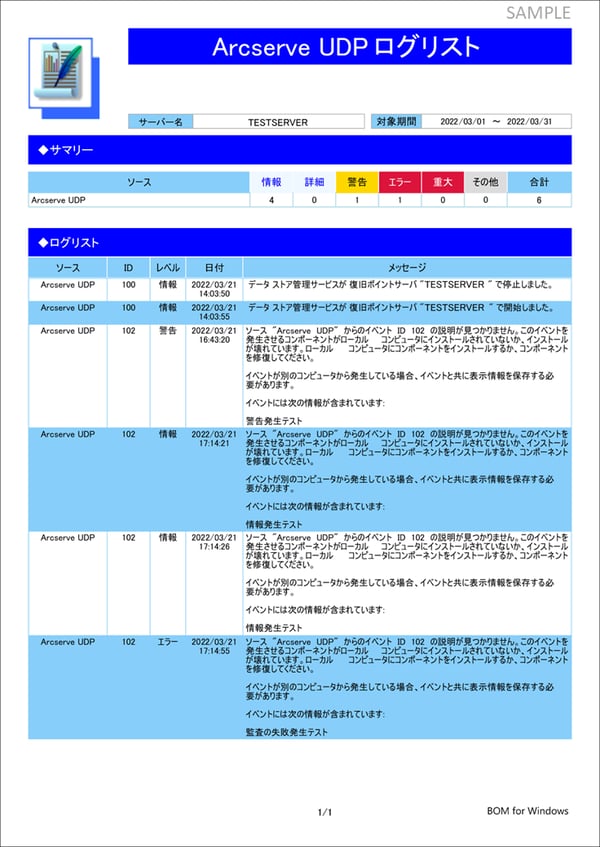This screenshot has height=847, width=600.
Task: Click the ◆ログリスト section header
Action: click(x=300, y=243)
